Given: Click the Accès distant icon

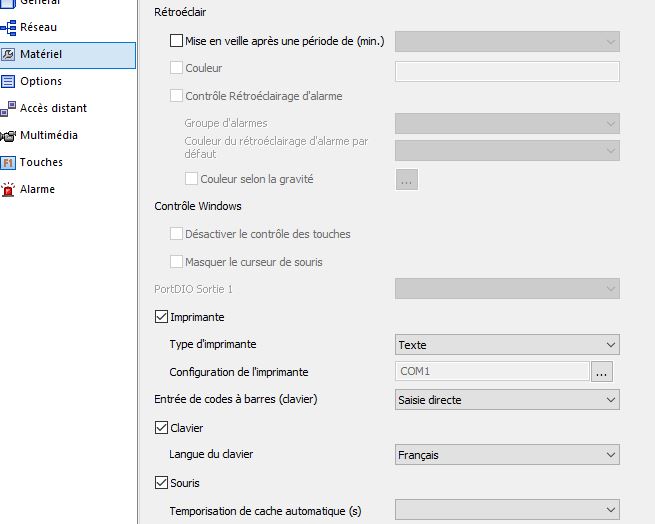Looking at the screenshot, I should click(8, 108).
